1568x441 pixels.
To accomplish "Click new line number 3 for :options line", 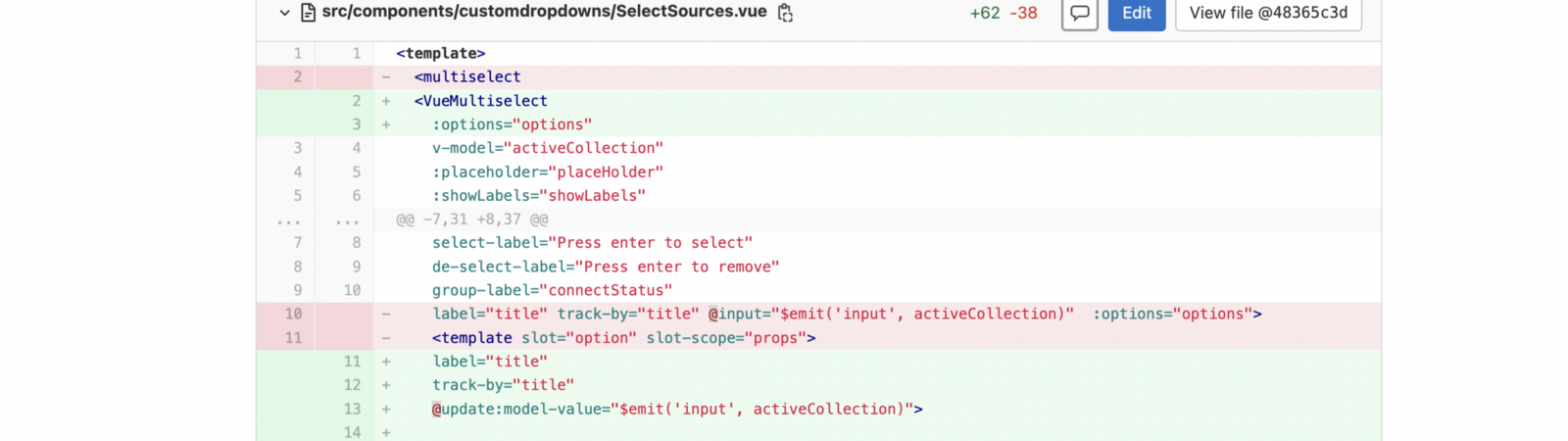I will pos(357,124).
